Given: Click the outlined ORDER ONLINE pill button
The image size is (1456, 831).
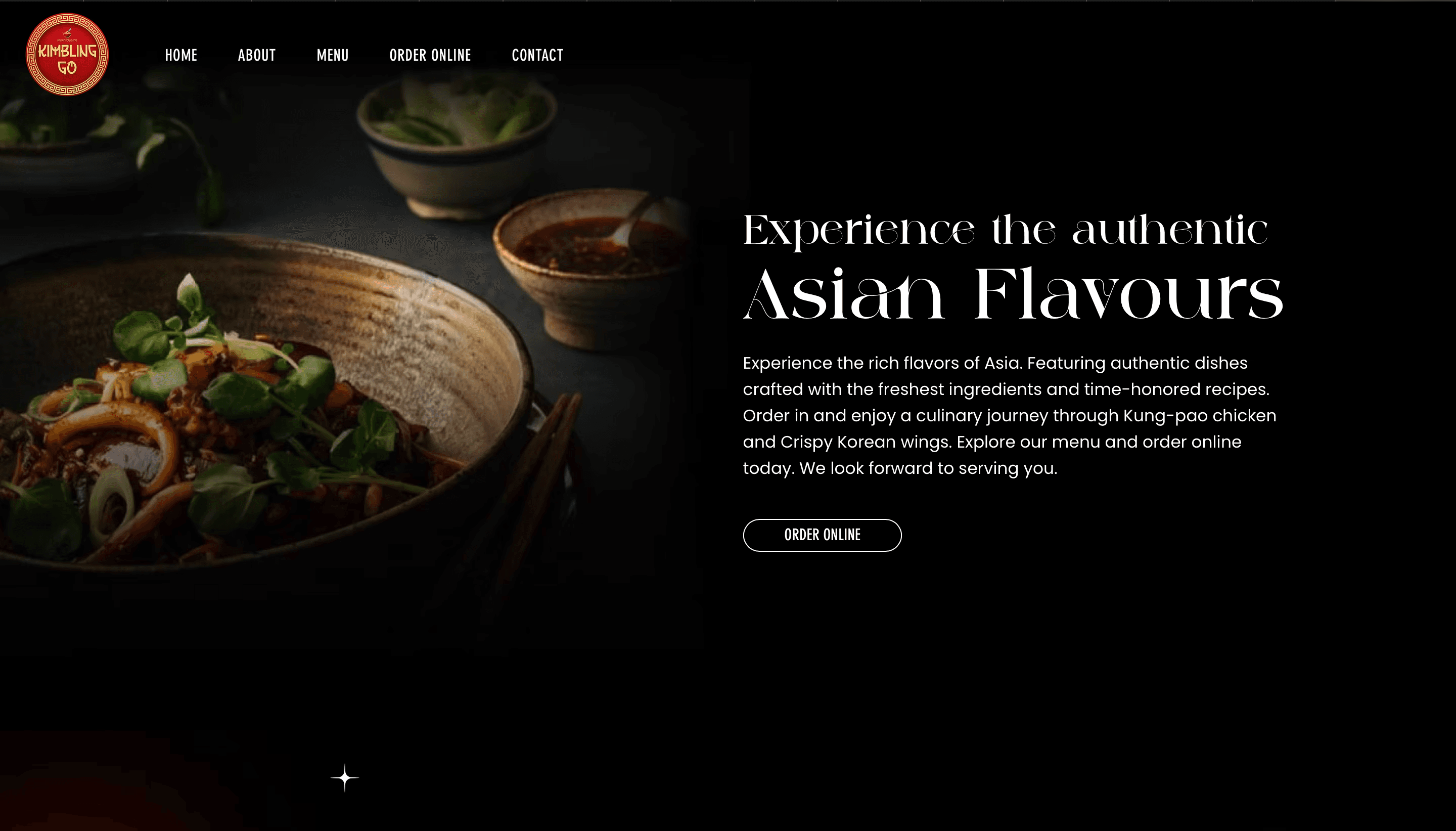Looking at the screenshot, I should click(x=822, y=535).
